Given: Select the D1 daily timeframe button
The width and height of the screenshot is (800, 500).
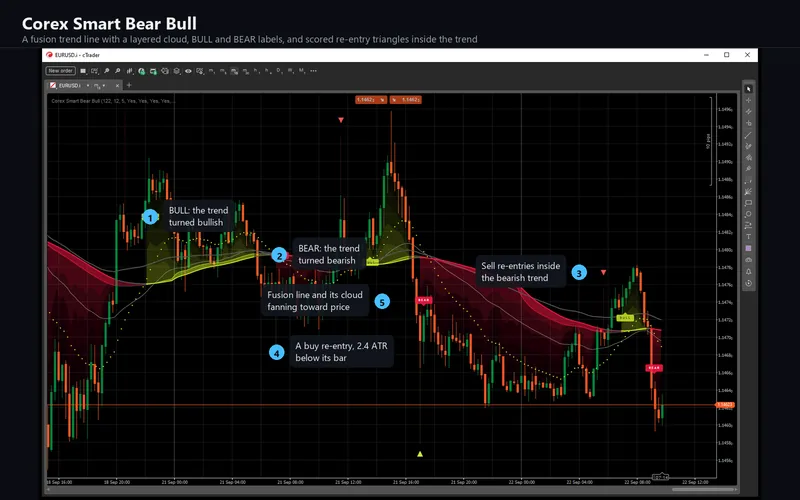Looking at the screenshot, I should (x=279, y=71).
